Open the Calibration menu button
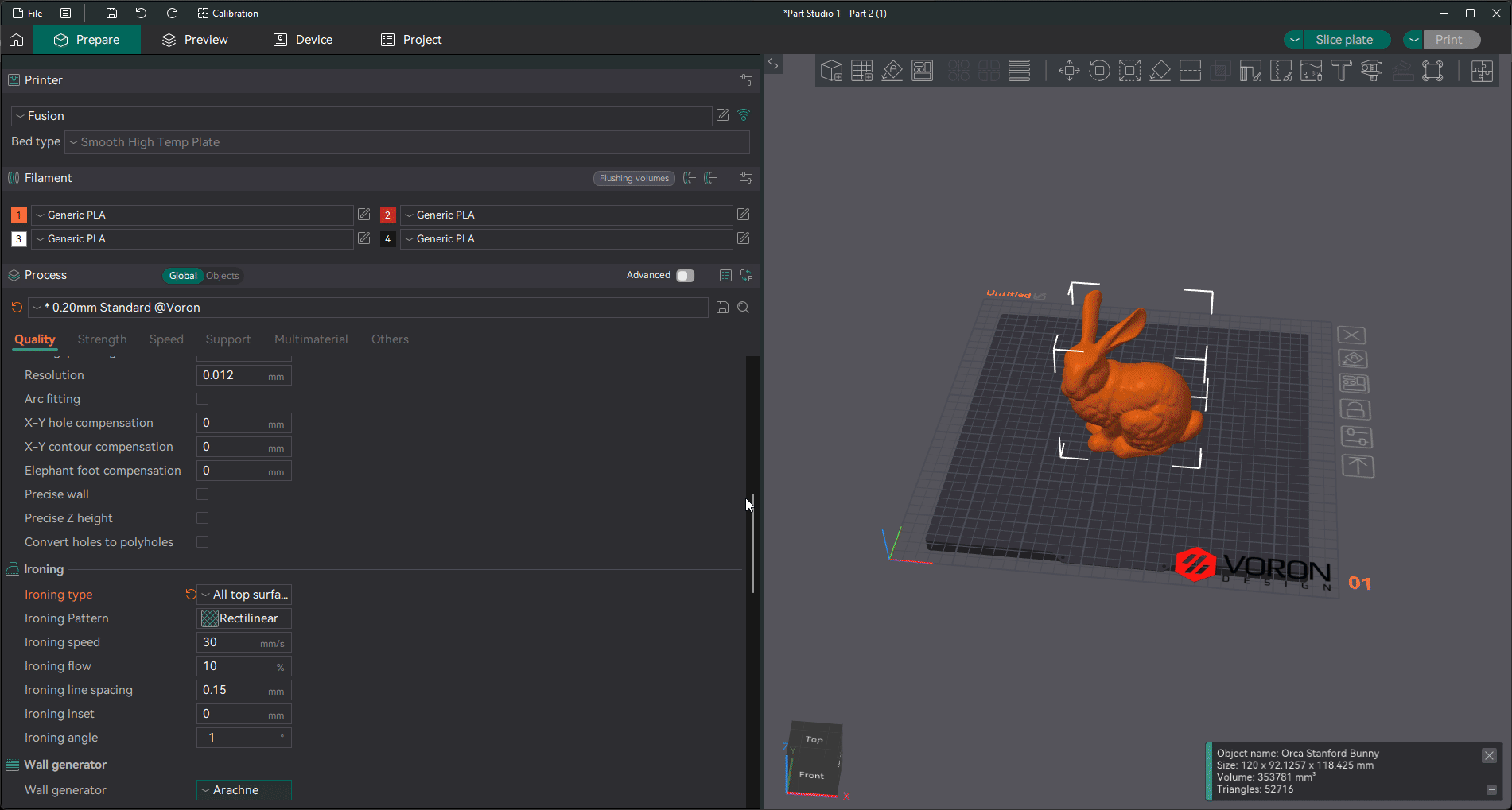 (x=227, y=13)
